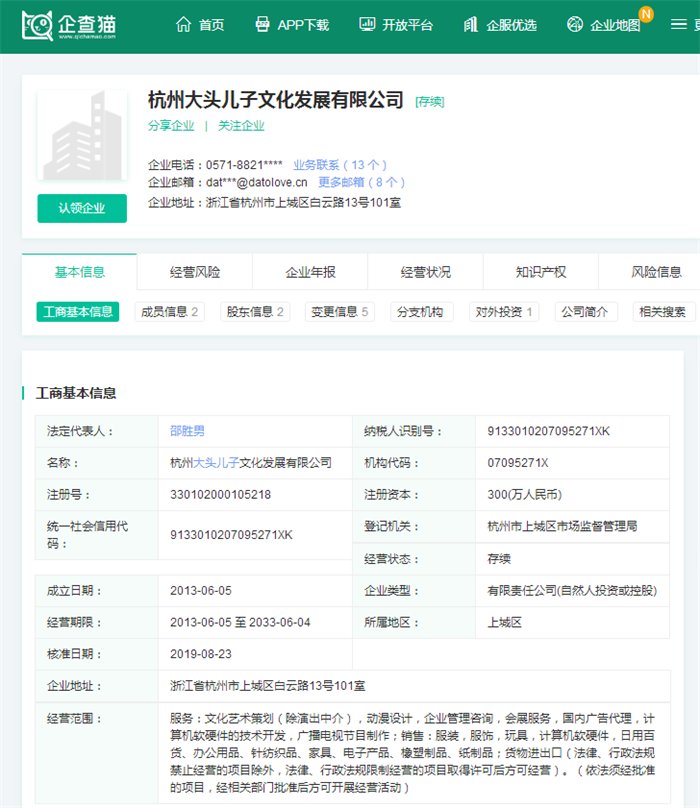This screenshot has width=700, height=808.
Task: Select the 股东信息 sub-tab
Action: click(255, 312)
